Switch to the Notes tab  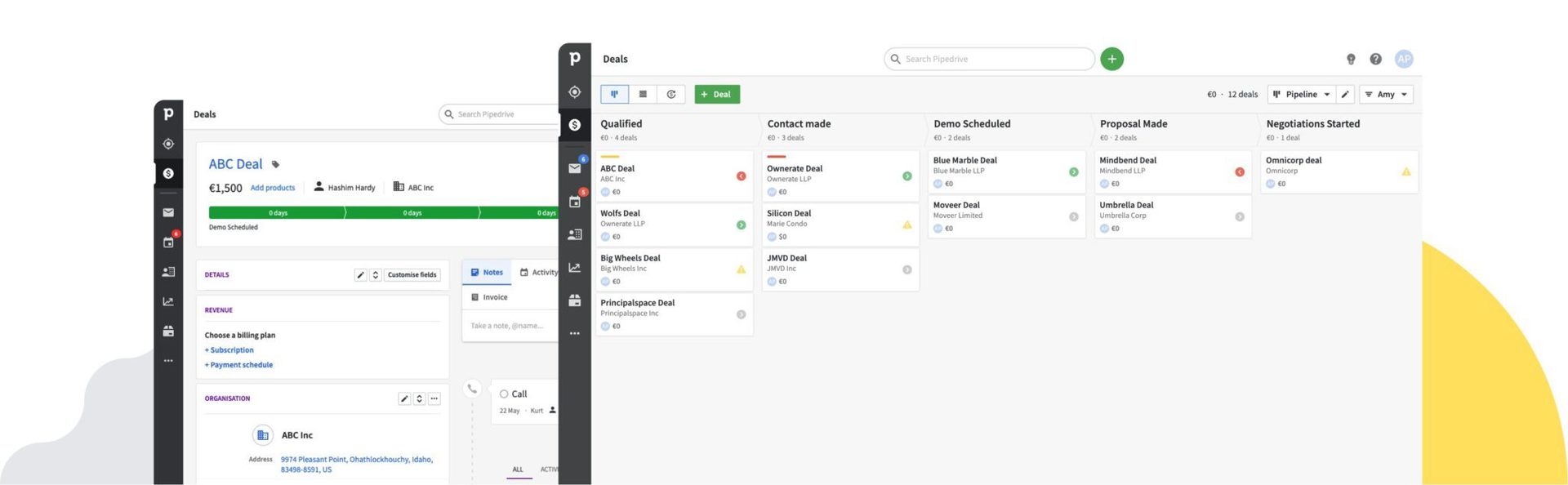[x=487, y=273]
